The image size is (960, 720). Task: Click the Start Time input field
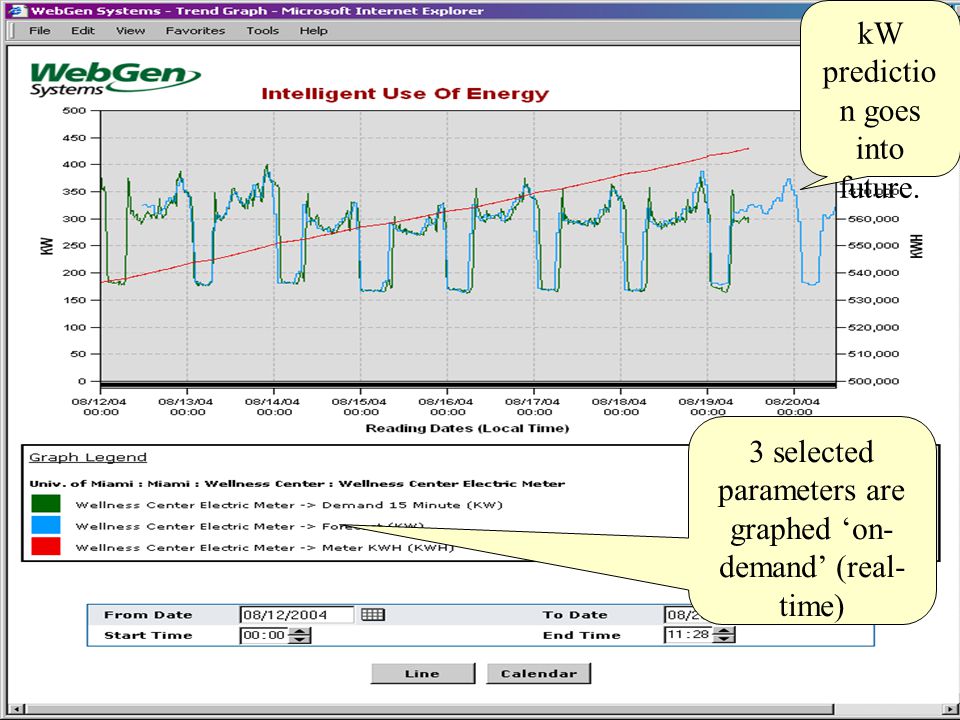coord(264,636)
